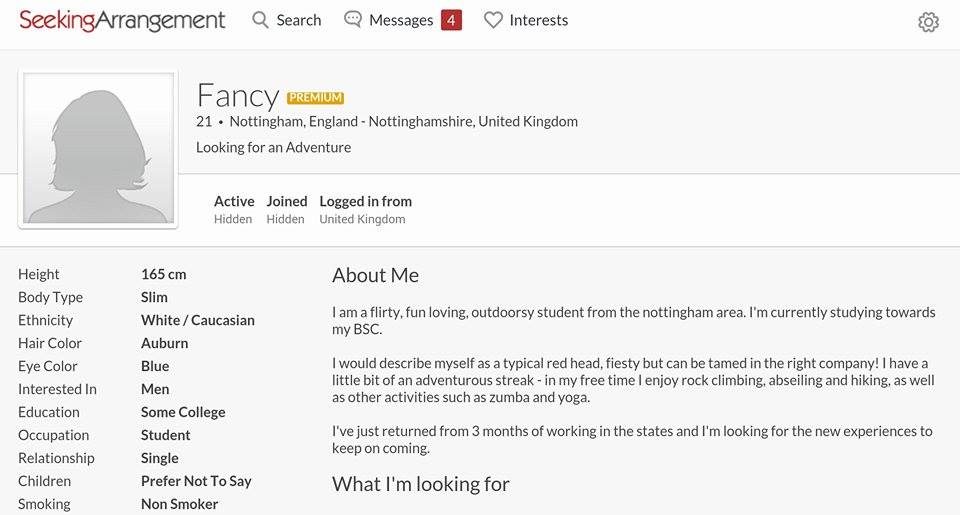
Task: Click the Logged in from United Kingdom info
Action: 366,209
